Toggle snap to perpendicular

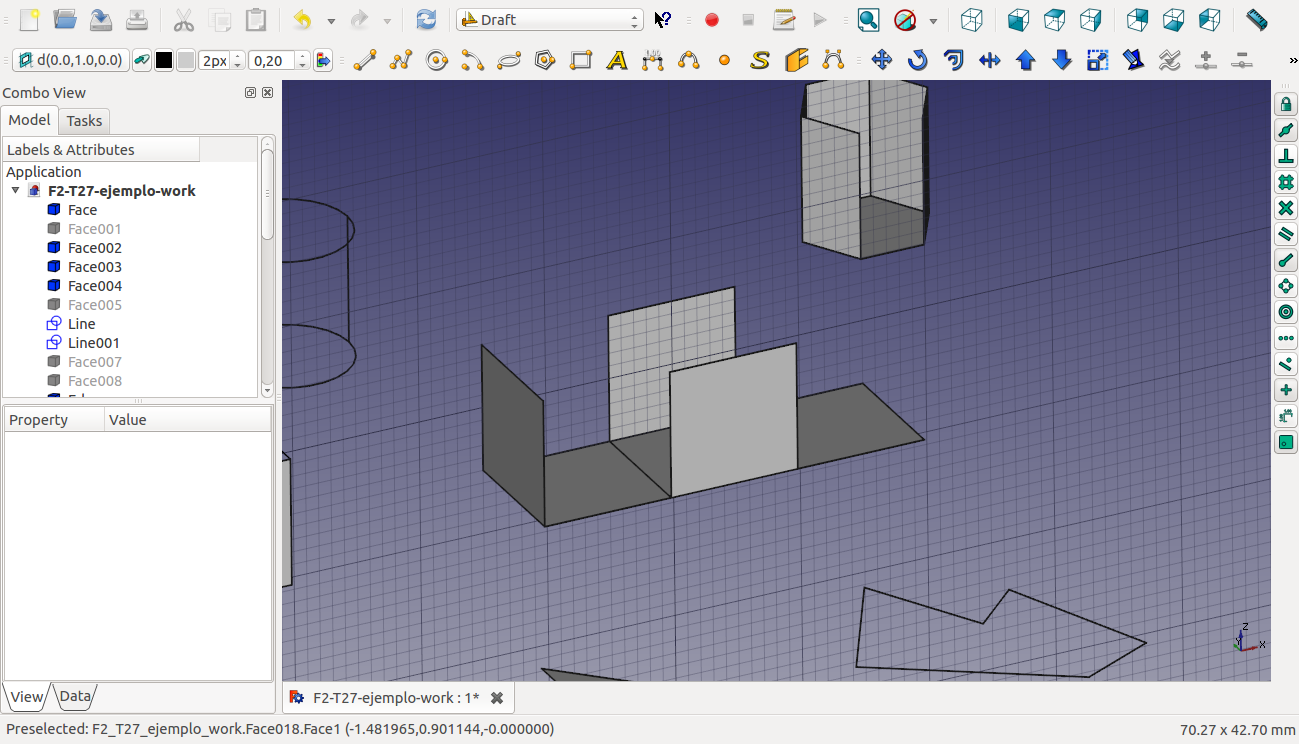tap(1286, 156)
